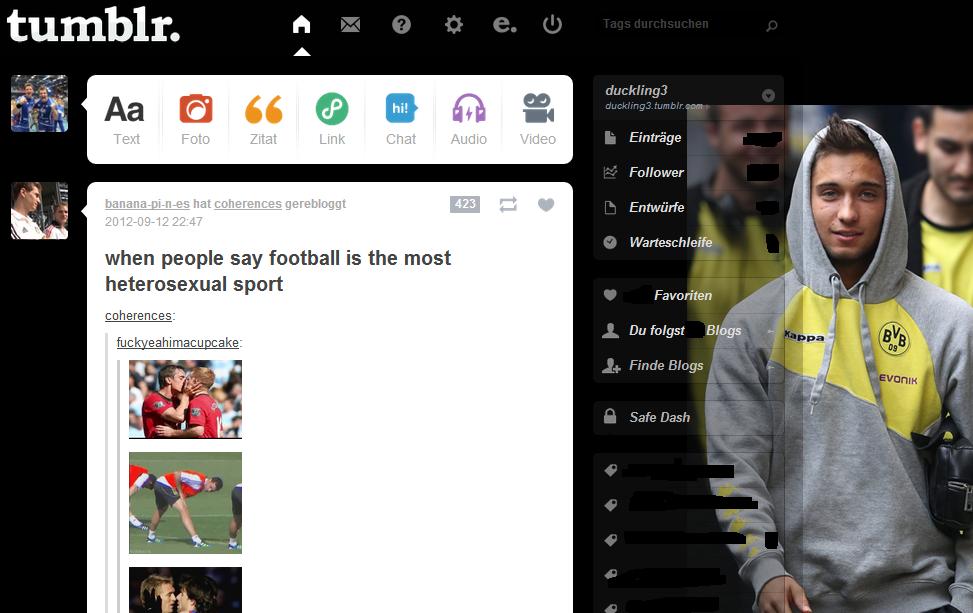
Task: Click the Safe Dash padlock icon
Action: (x=610, y=416)
